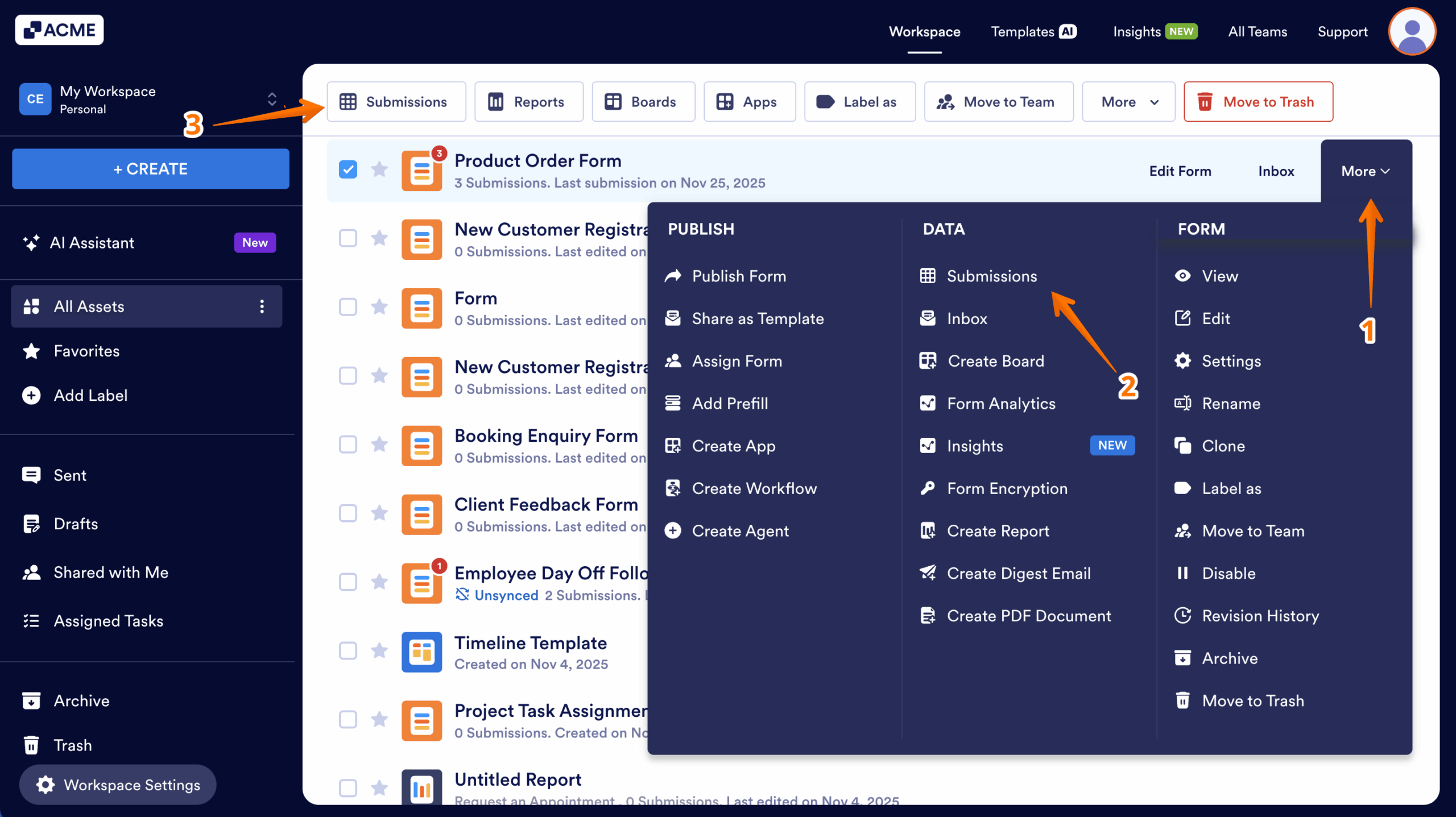Open the user profile avatar
Viewport: 1456px width, 817px height.
point(1412,31)
